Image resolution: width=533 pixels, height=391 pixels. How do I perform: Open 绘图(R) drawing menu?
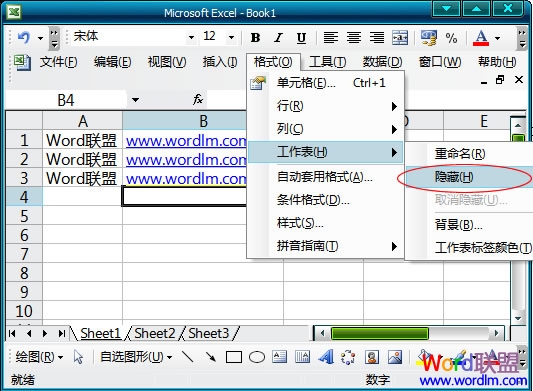(x=39, y=357)
